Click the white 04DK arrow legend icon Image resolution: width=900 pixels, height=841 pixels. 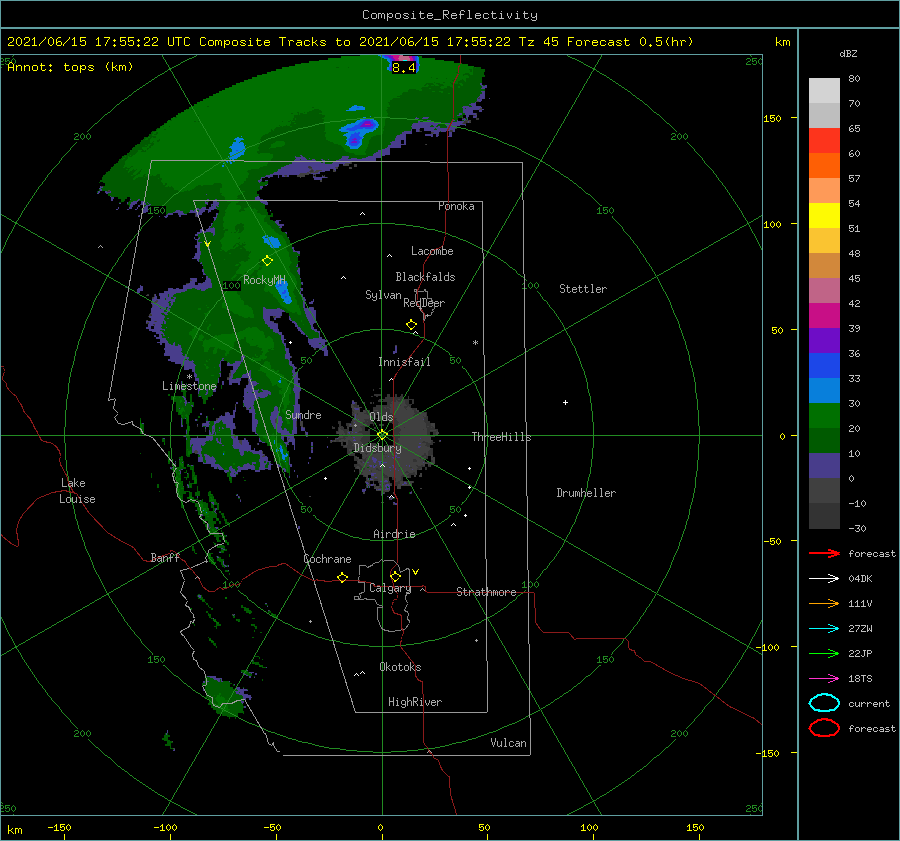tap(824, 579)
